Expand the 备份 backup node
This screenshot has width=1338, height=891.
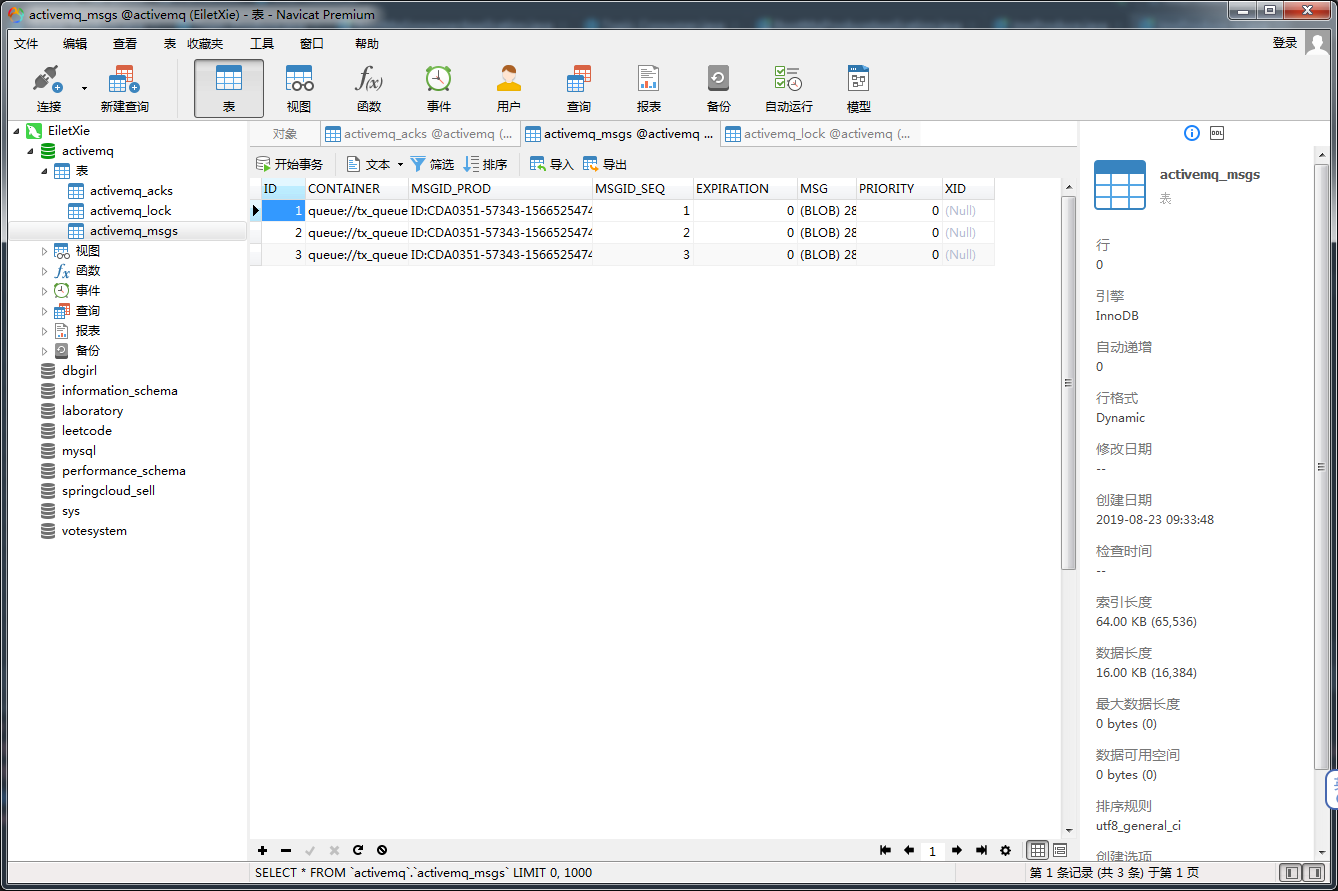[45, 351]
